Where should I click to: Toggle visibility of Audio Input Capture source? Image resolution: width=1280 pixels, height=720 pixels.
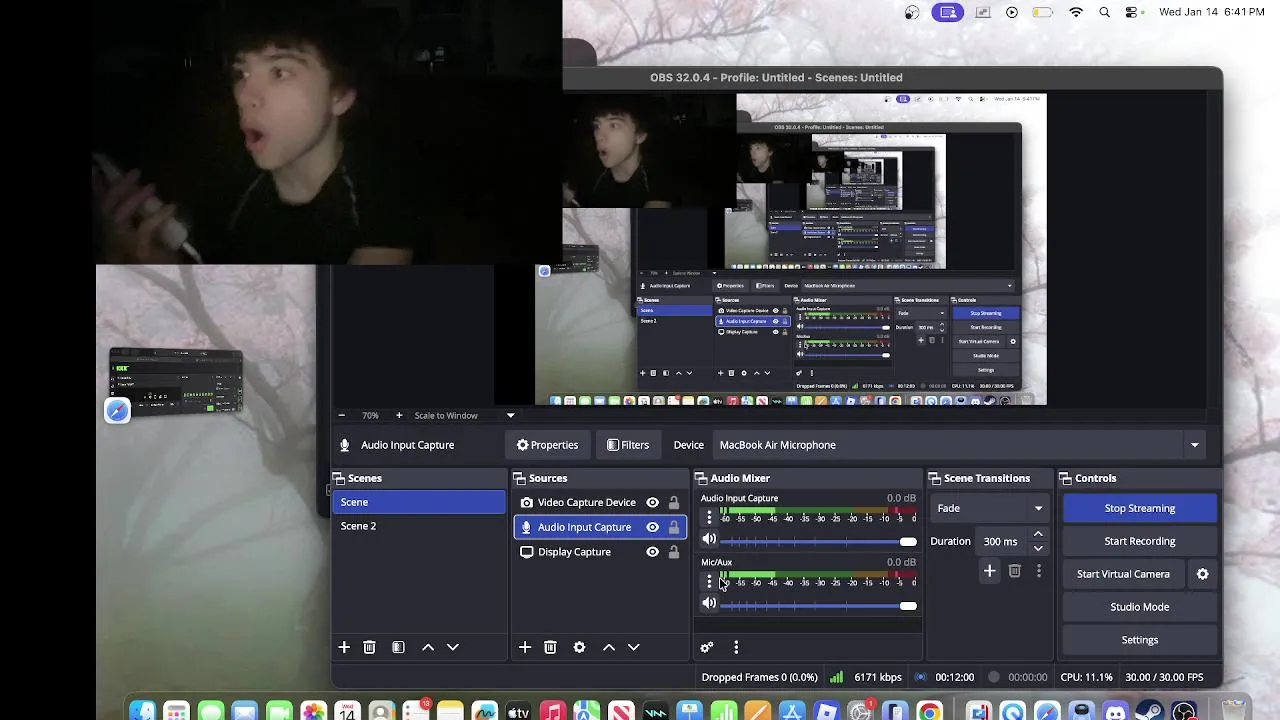click(x=652, y=527)
